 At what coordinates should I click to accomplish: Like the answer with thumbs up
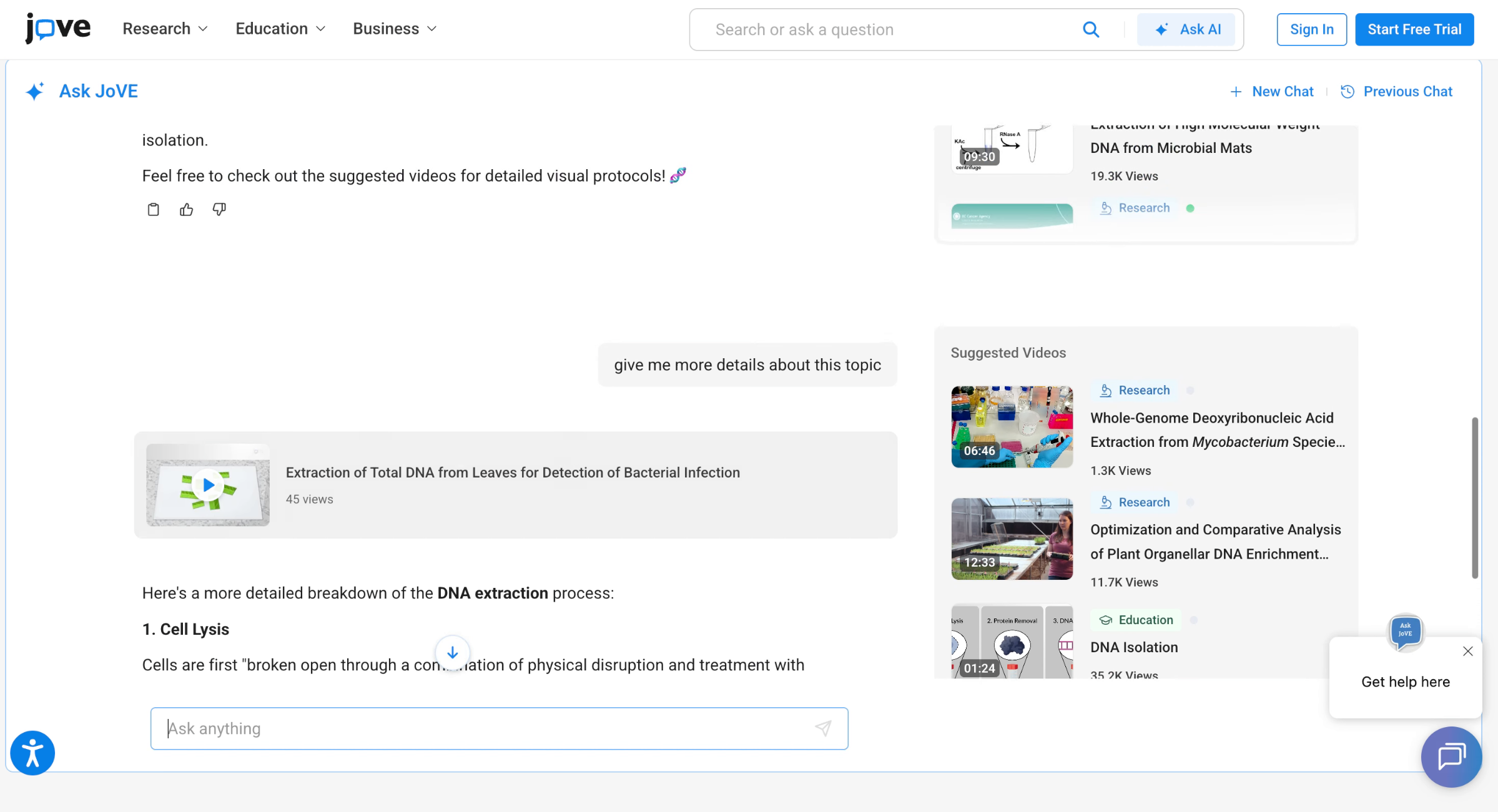point(186,209)
